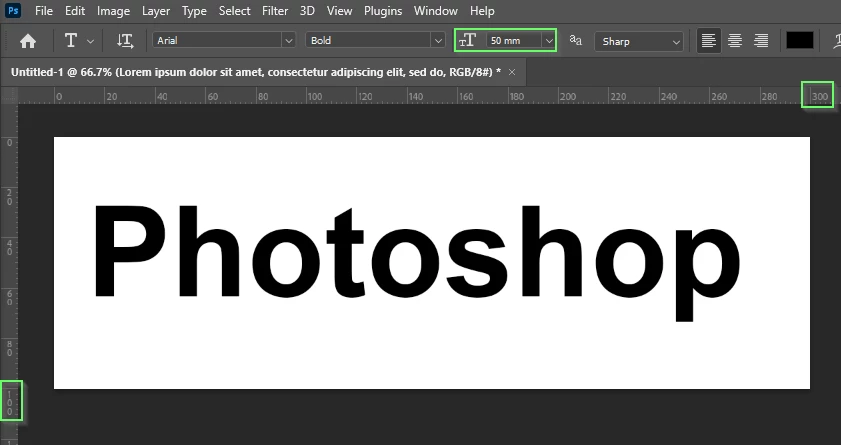Select right align text
The width and height of the screenshot is (841, 445).
761,40
